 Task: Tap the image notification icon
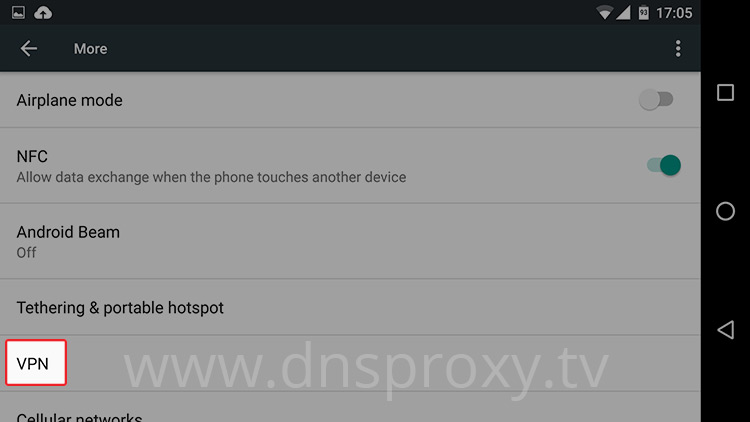18,12
